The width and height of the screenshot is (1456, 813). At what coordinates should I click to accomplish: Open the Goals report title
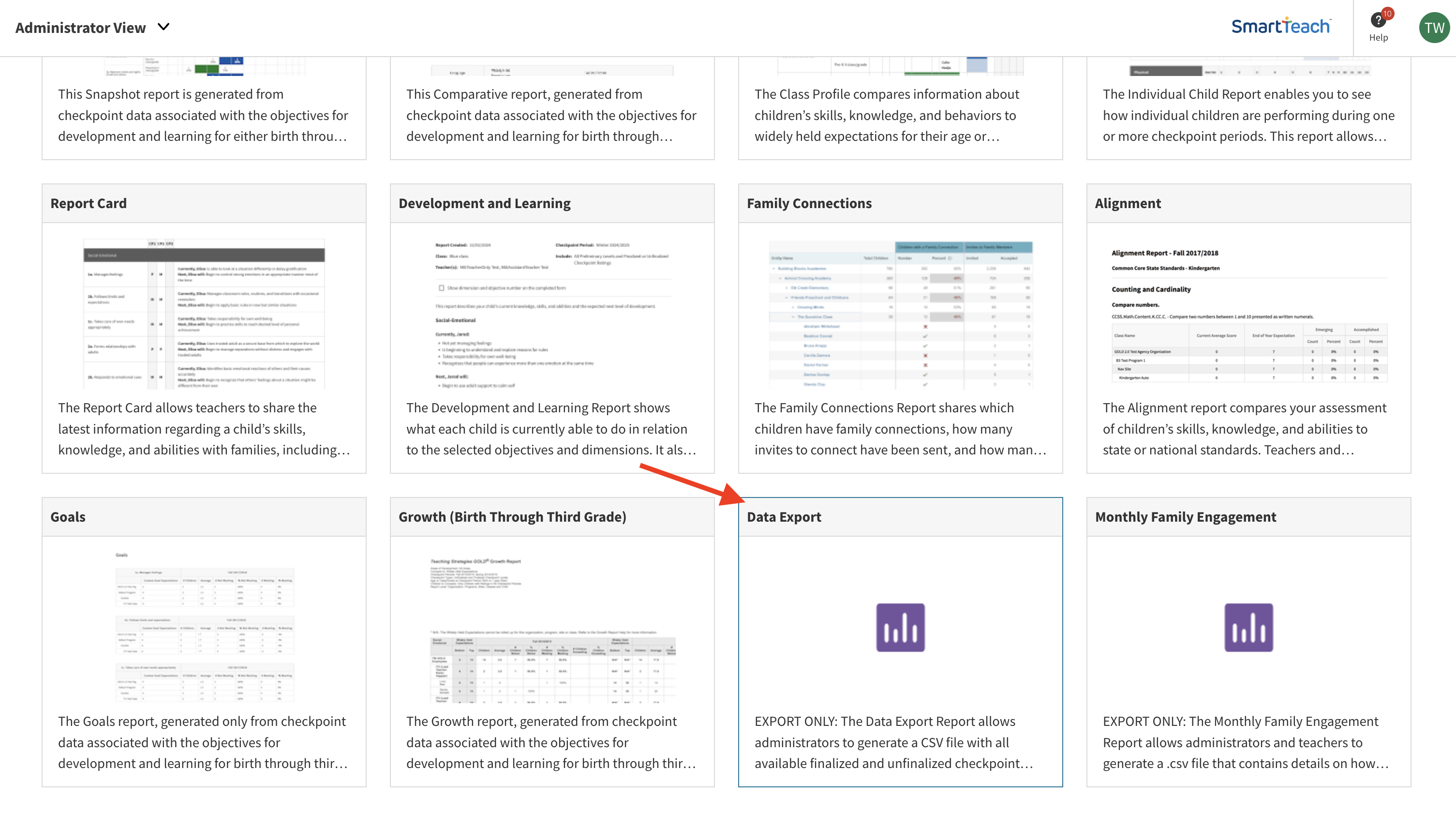point(68,517)
